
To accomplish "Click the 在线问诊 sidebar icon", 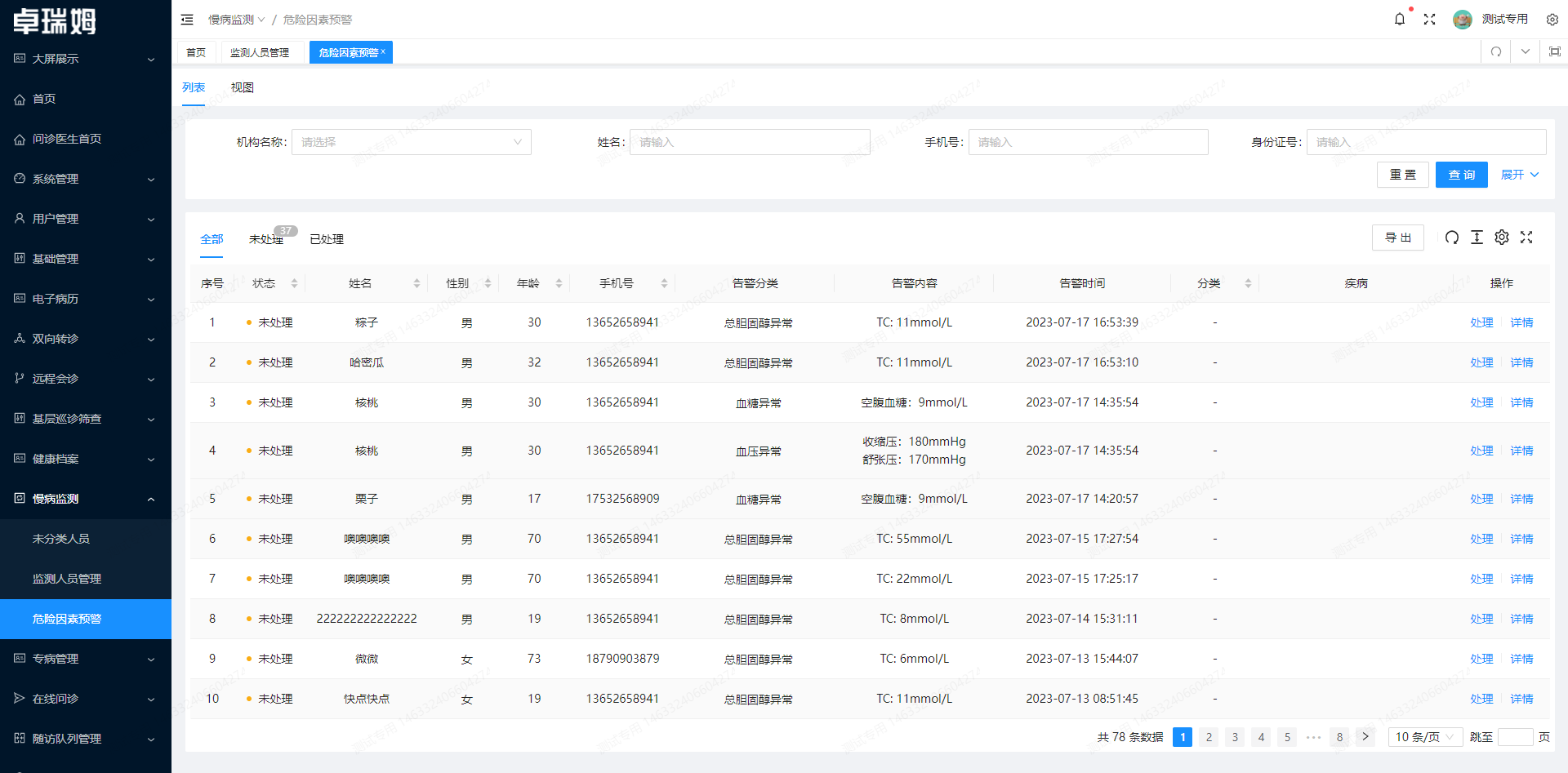I will pyautogui.click(x=20, y=699).
